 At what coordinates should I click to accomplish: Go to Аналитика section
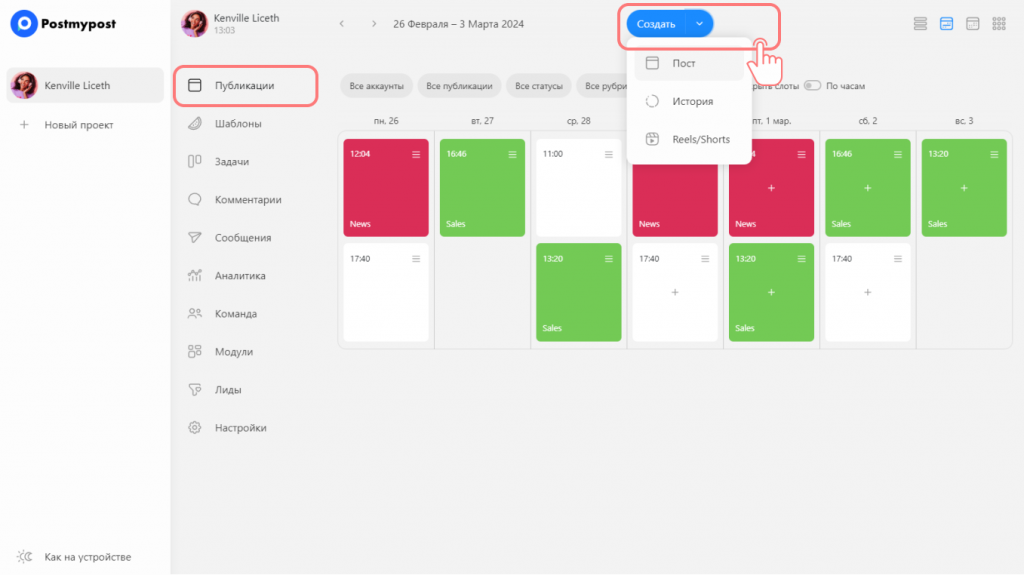click(x=240, y=276)
